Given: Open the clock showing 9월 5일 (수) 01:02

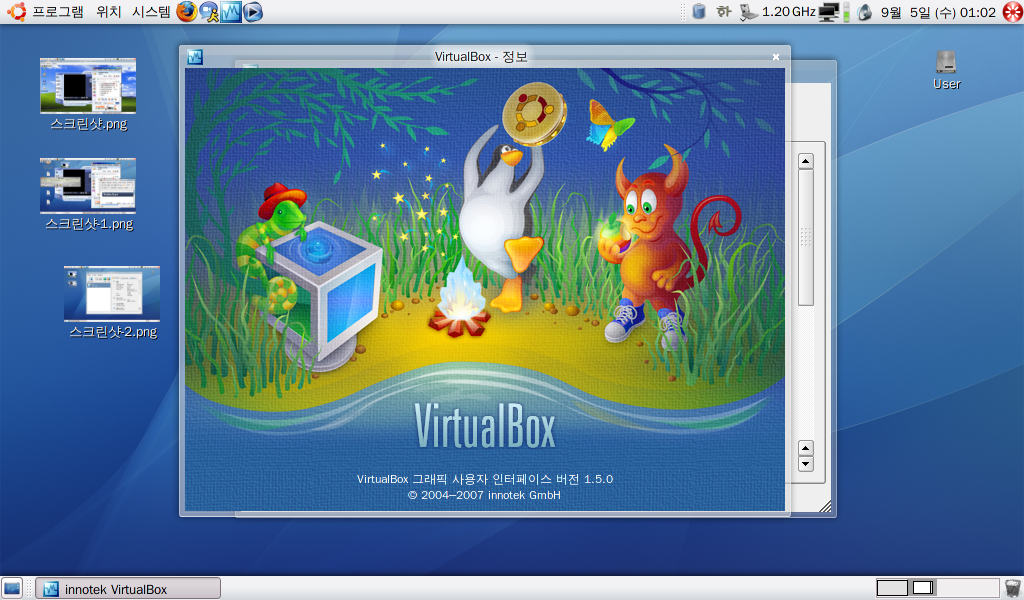Looking at the screenshot, I should 938,12.
